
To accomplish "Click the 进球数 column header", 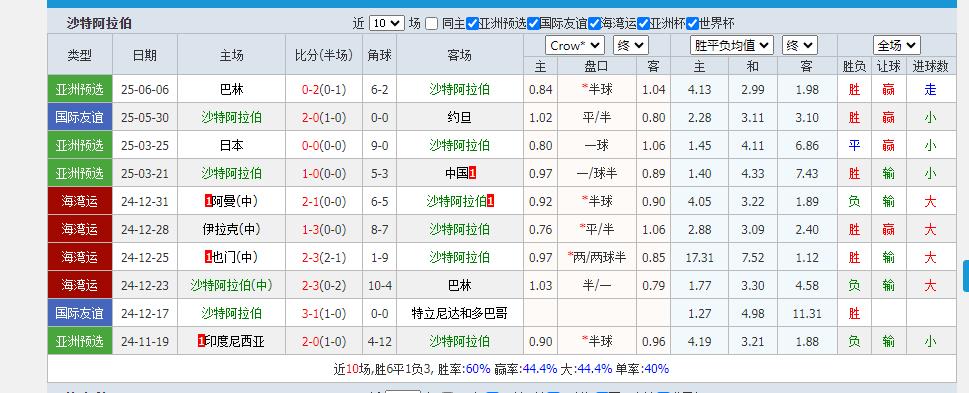I will [931, 66].
